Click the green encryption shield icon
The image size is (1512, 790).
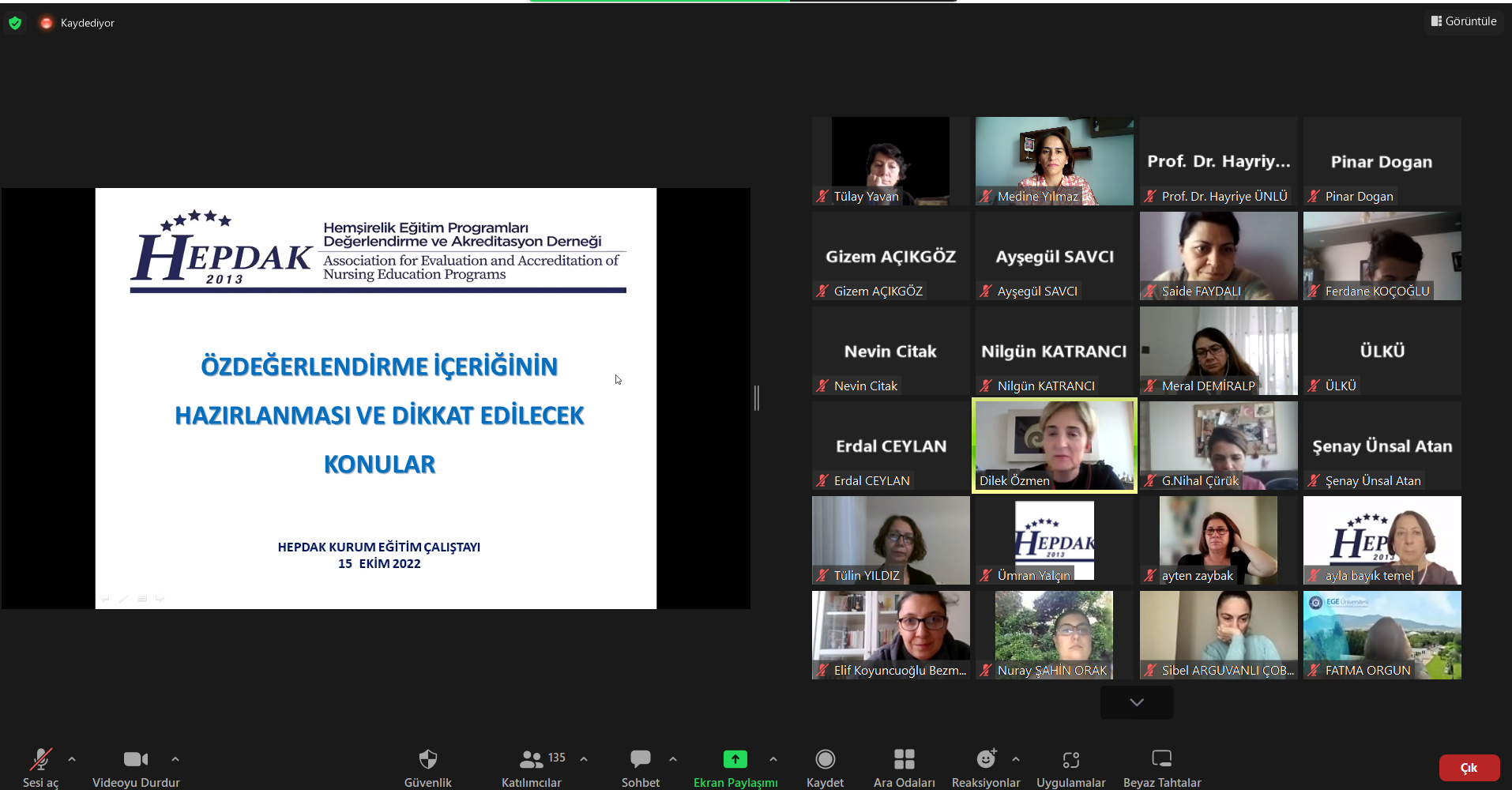[x=15, y=23]
